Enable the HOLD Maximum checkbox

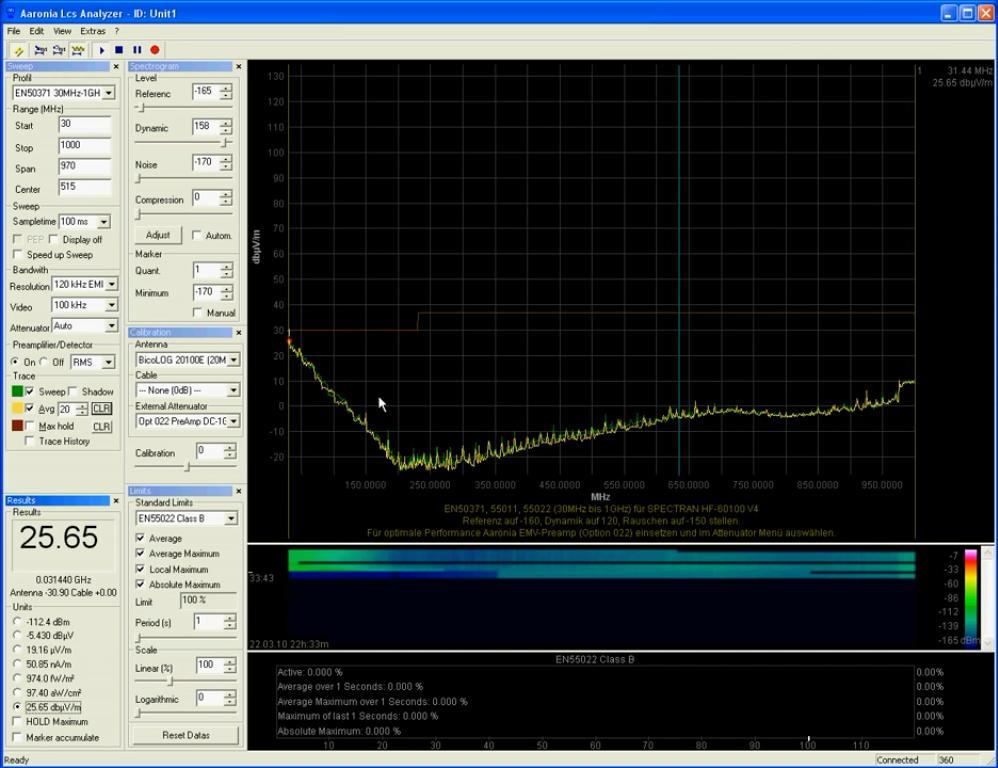tap(18, 722)
